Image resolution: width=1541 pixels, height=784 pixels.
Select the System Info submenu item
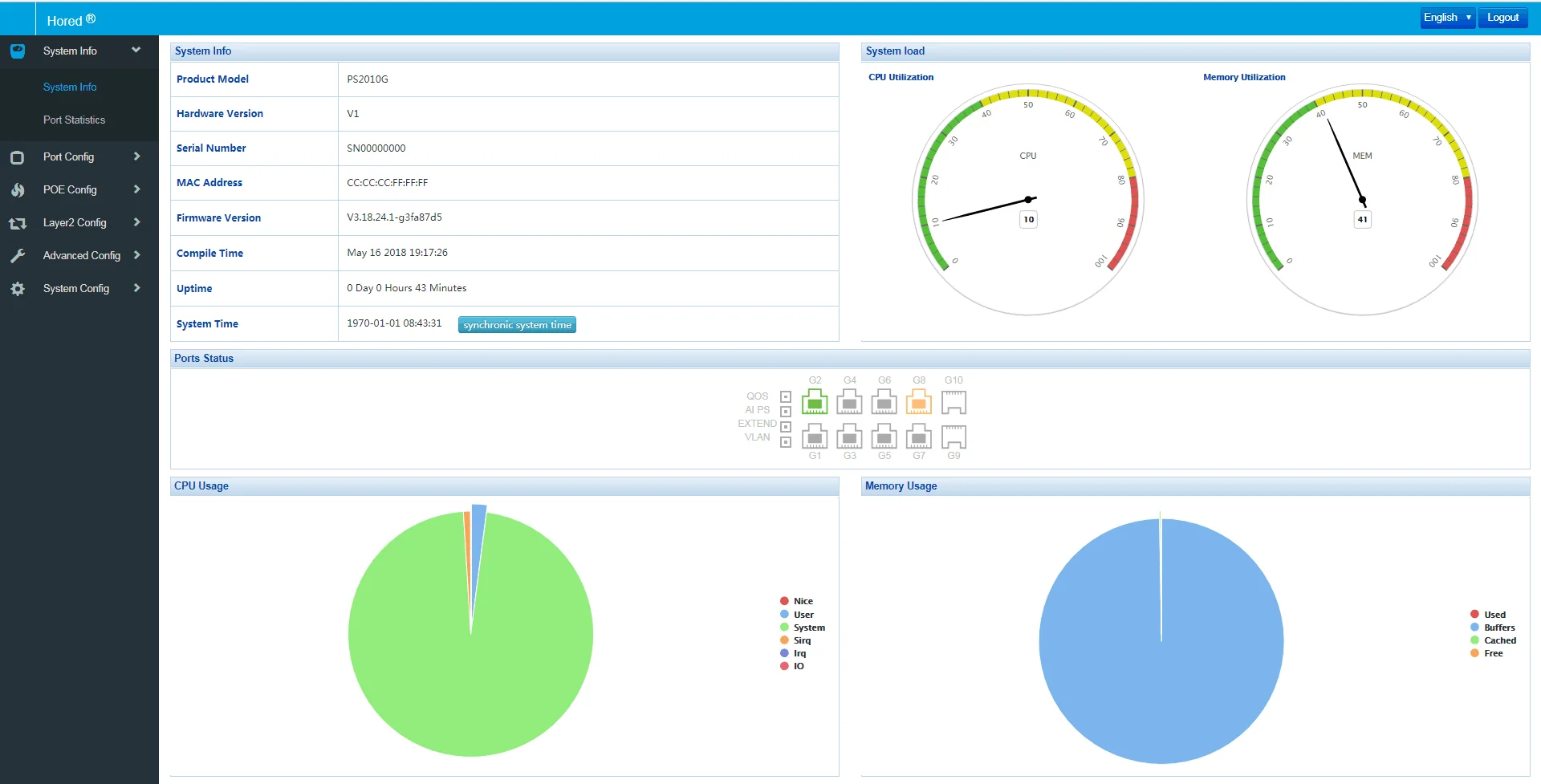[70, 87]
